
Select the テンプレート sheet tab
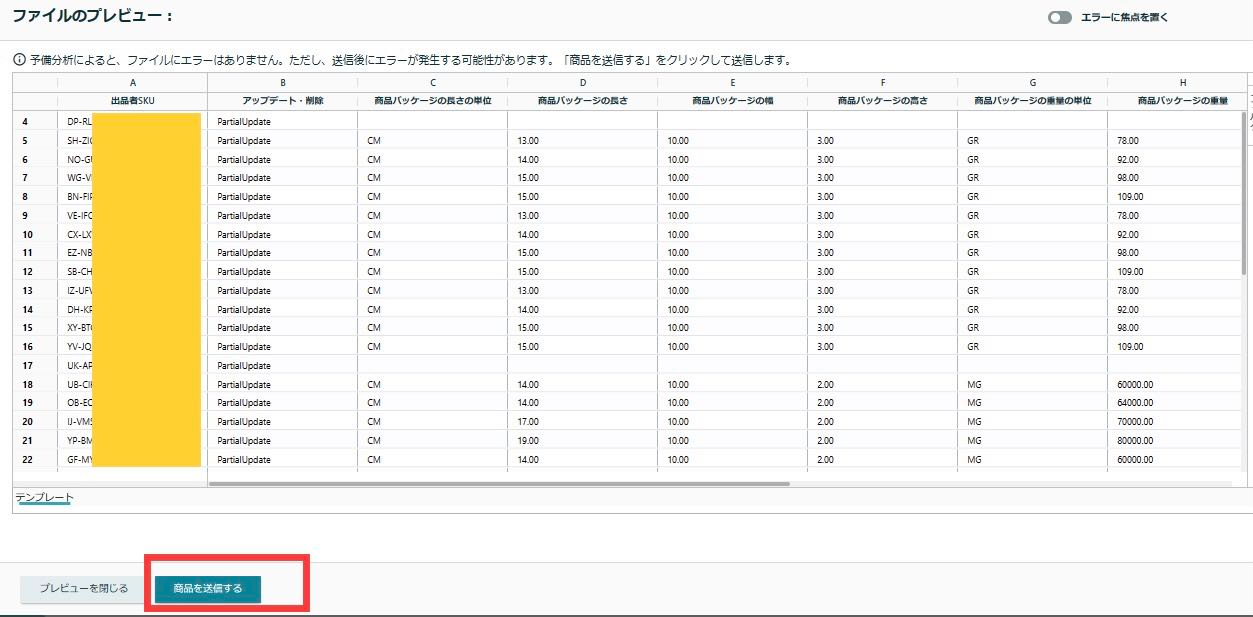point(44,497)
